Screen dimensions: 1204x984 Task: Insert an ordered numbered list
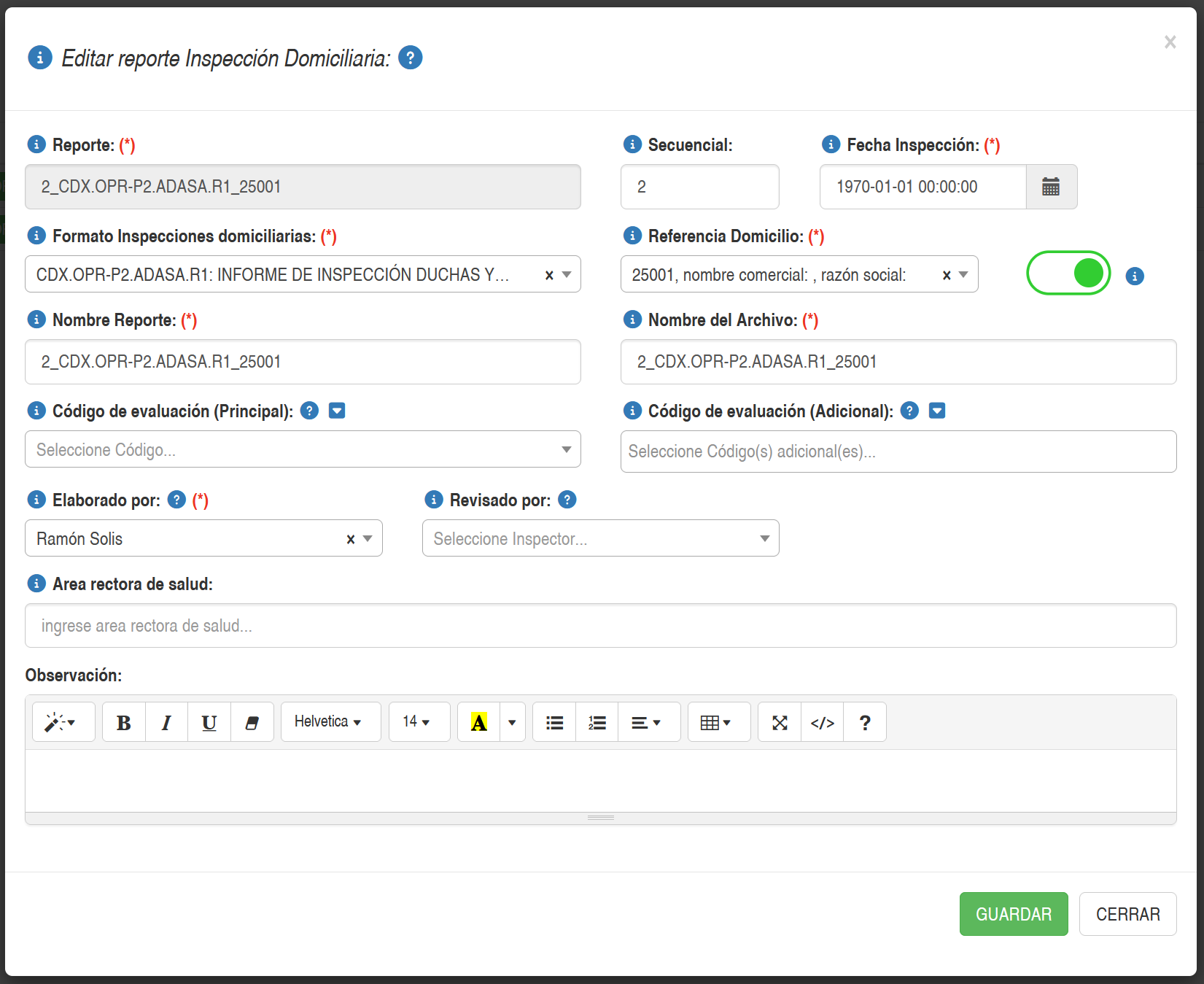597,722
